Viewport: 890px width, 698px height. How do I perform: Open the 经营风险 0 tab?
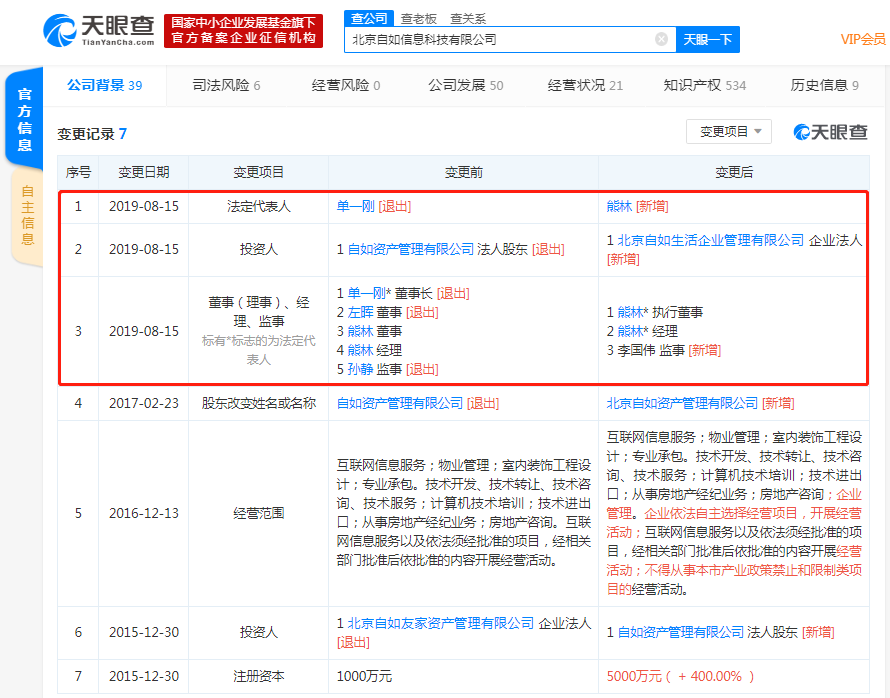346,85
